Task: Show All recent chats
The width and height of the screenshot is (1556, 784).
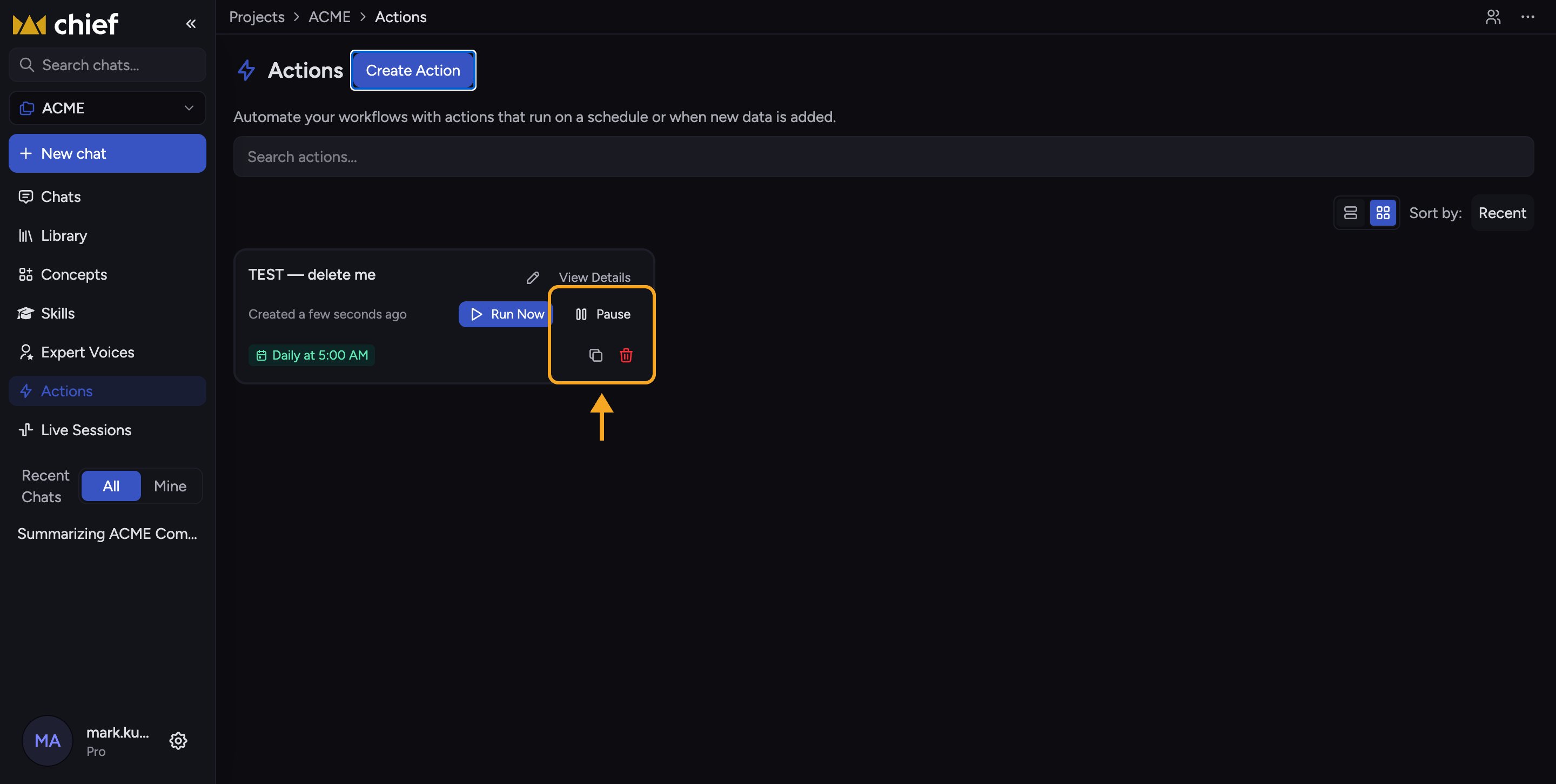Action: pos(111,486)
